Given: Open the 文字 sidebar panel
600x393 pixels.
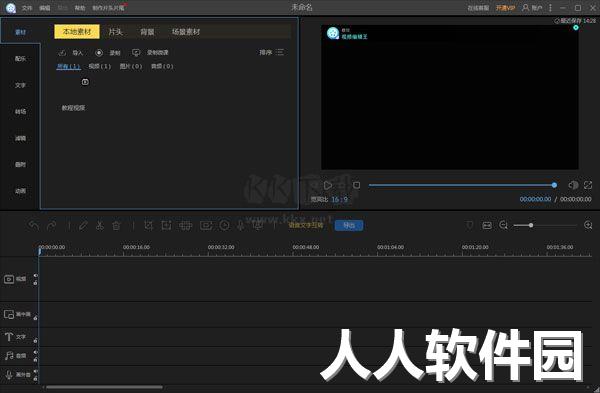Looking at the screenshot, I should 20,85.
